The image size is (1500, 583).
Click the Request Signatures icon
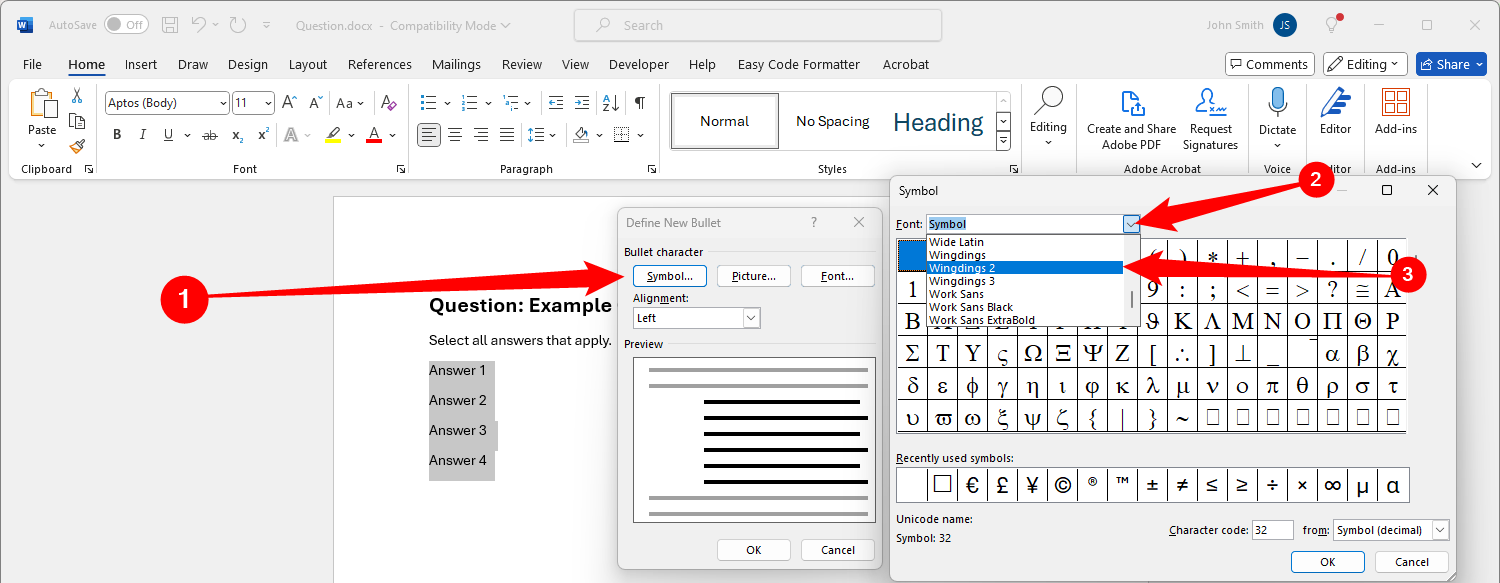(1210, 110)
